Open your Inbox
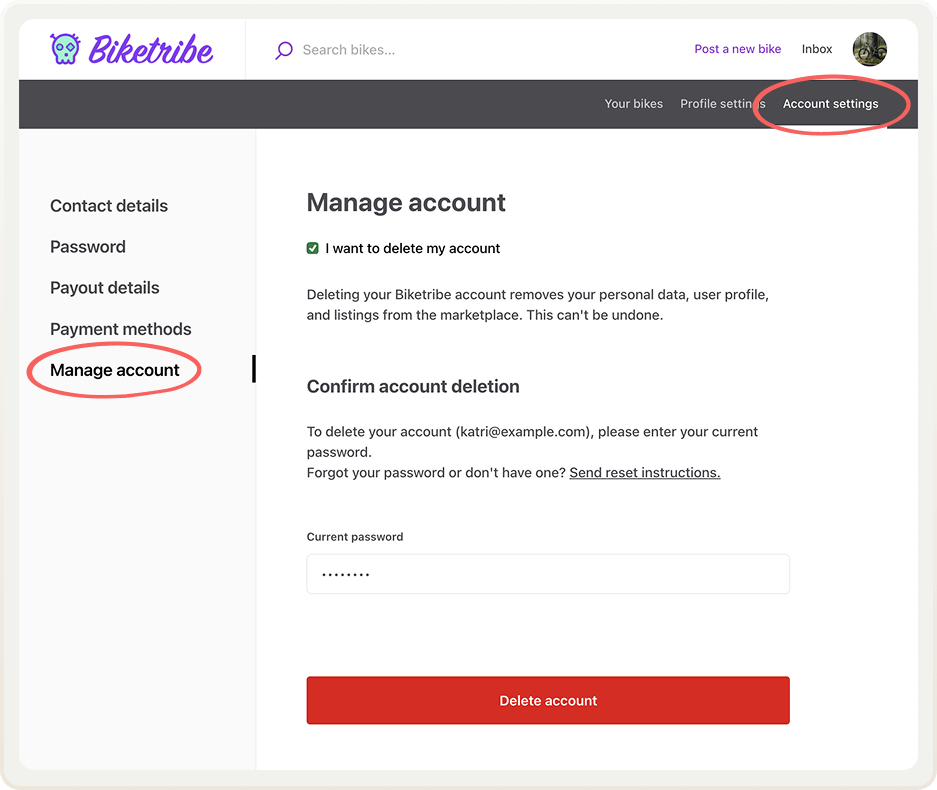This screenshot has width=937, height=790. pyautogui.click(x=816, y=49)
